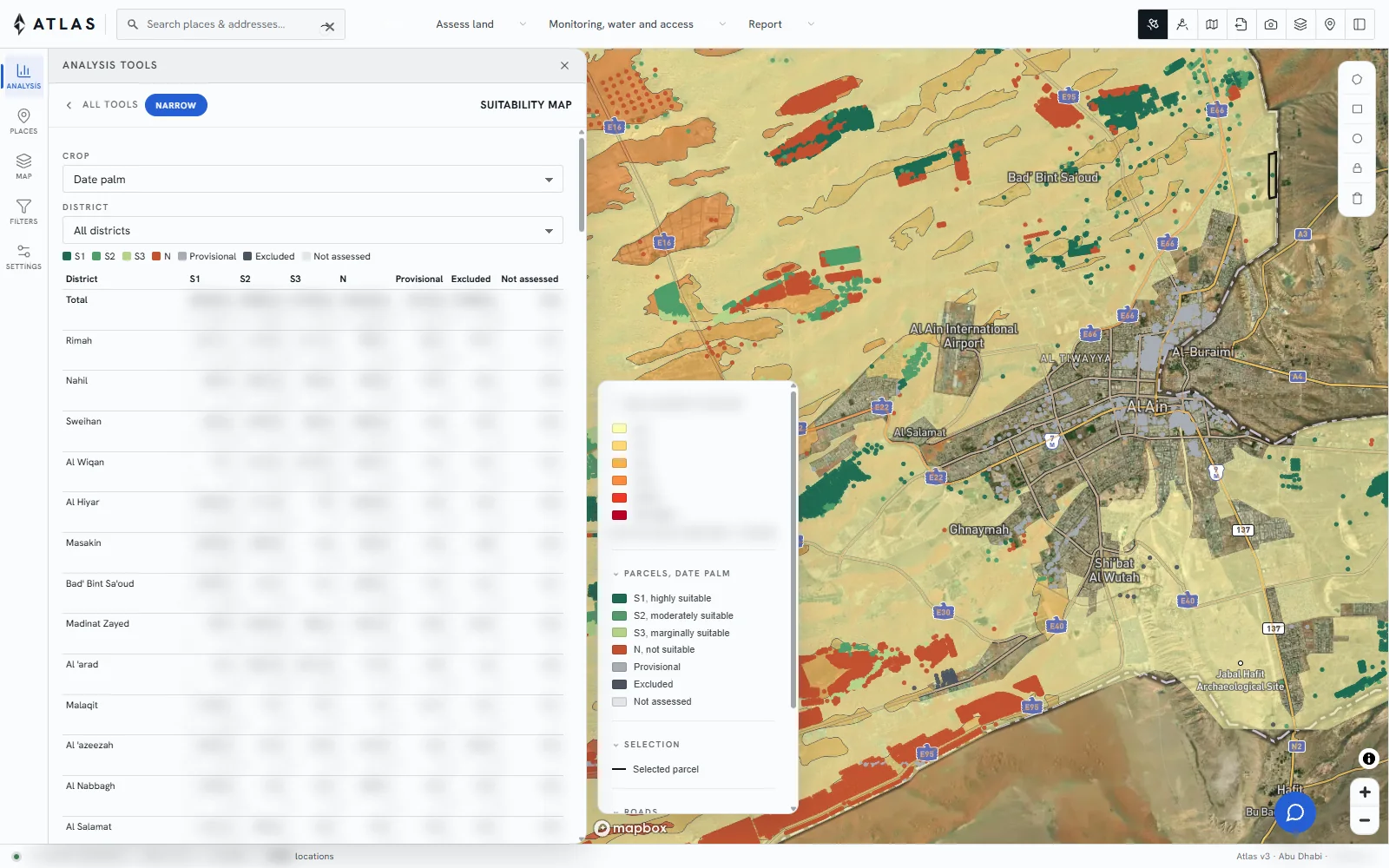1389x868 pixels.
Task: Open the folded map icon
Action: [1212, 24]
